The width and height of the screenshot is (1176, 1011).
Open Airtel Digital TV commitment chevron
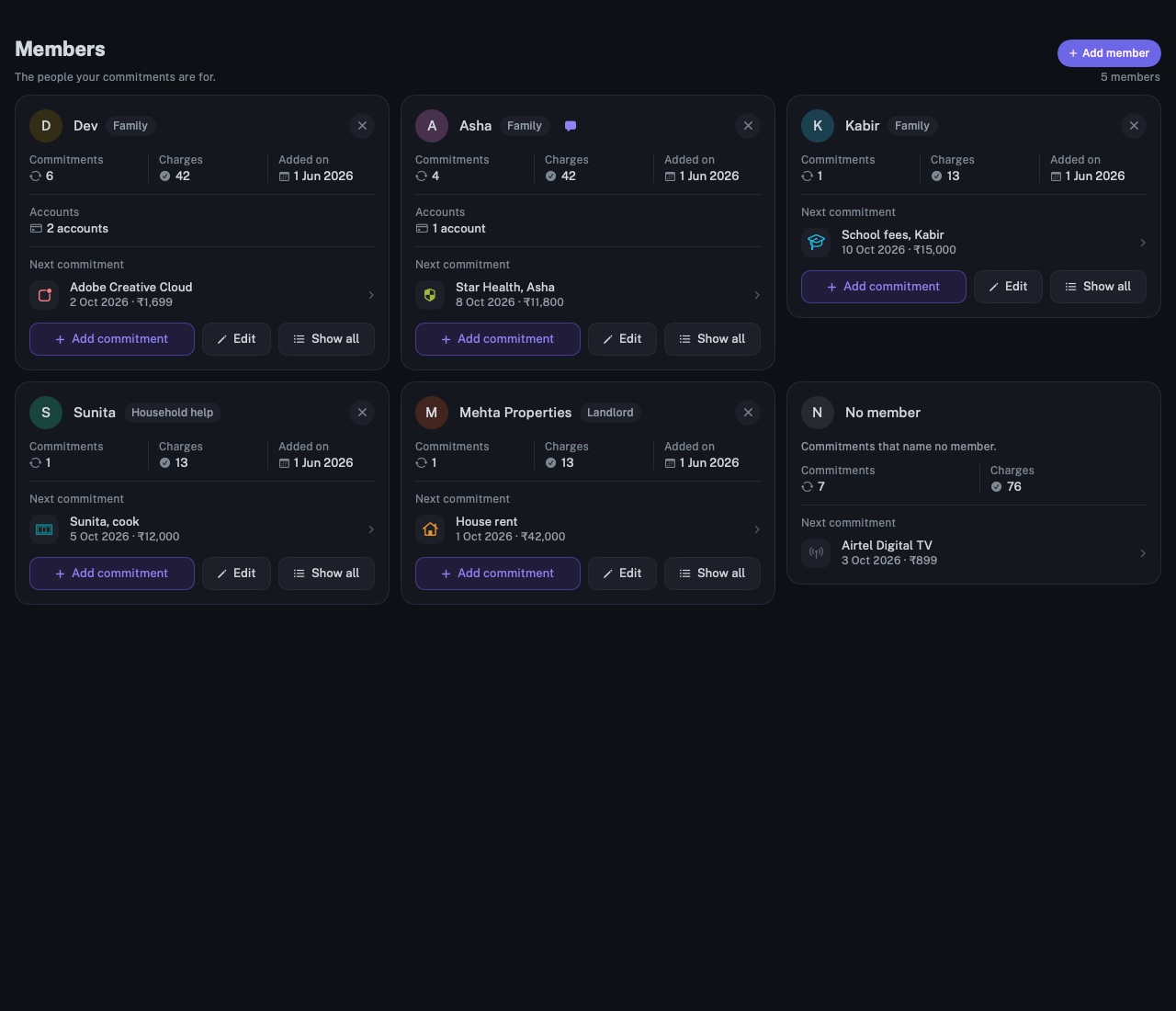[x=1143, y=553]
